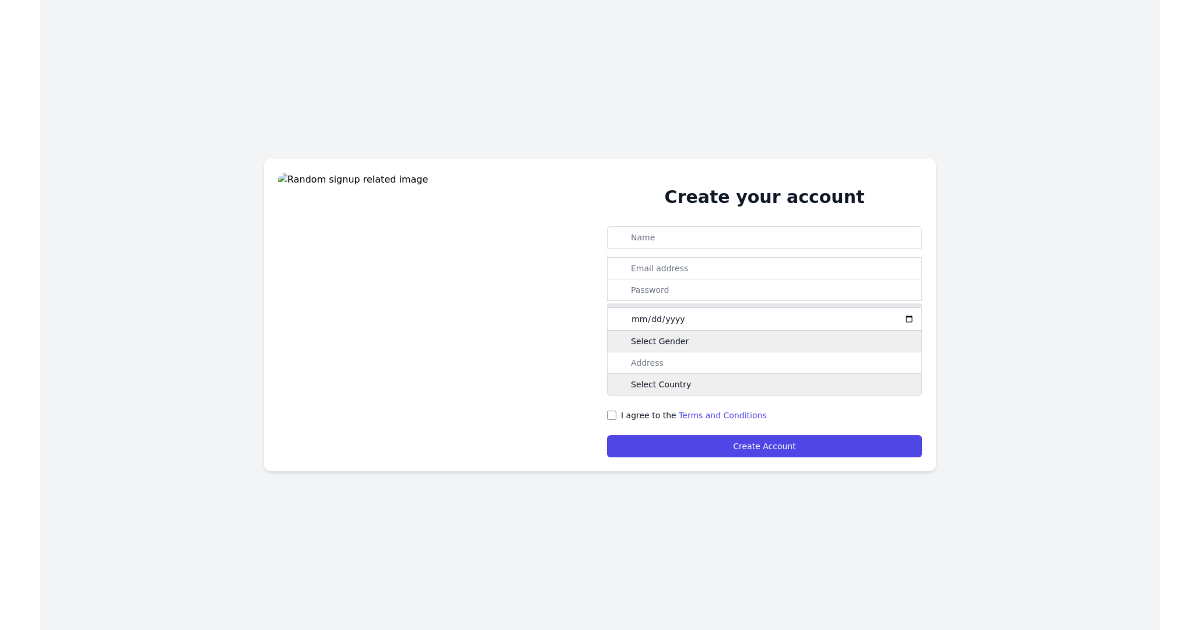
Task: Click the Address input field
Action: [x=764, y=362]
